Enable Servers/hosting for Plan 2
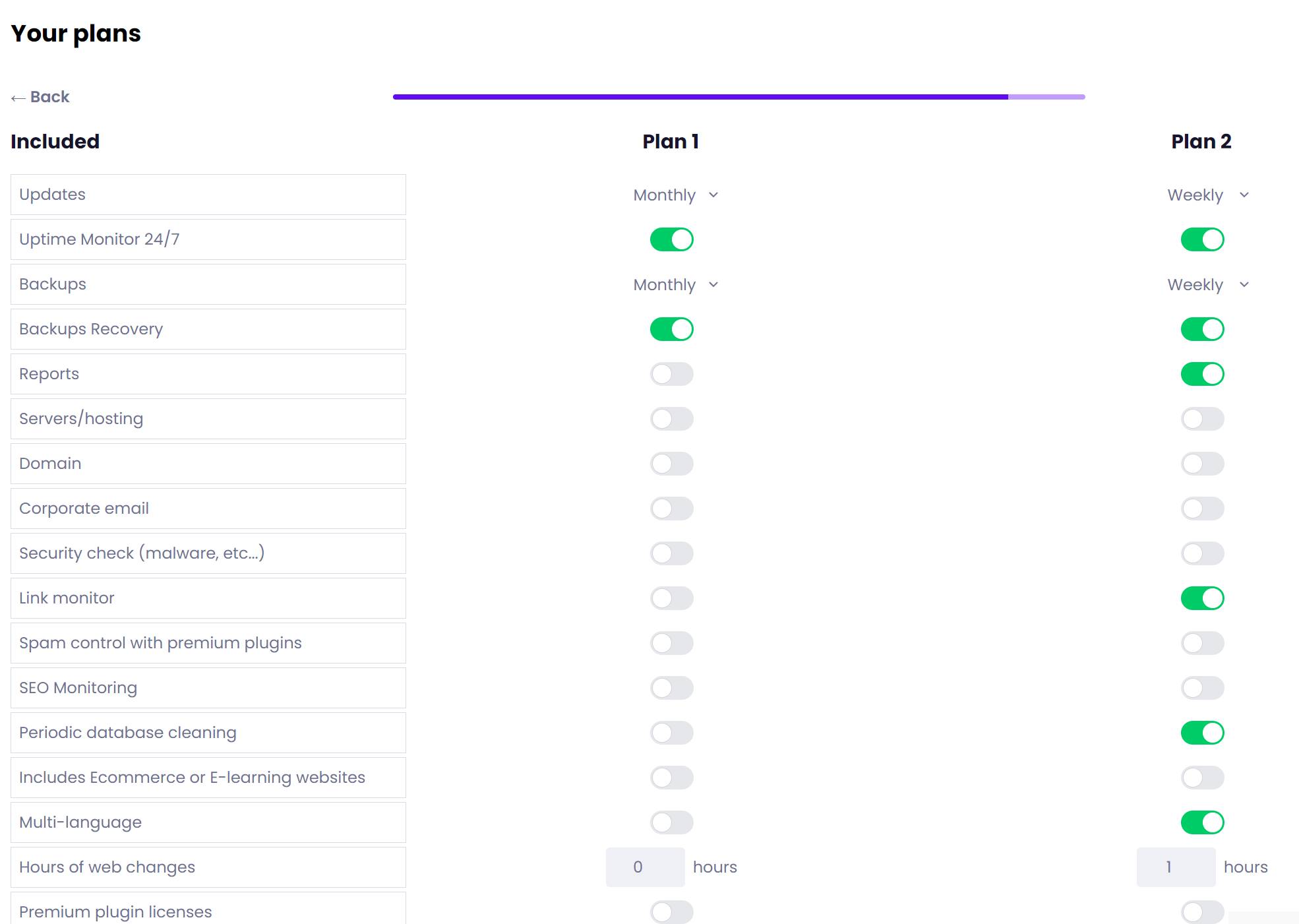The height and width of the screenshot is (924, 1299). (1202, 419)
